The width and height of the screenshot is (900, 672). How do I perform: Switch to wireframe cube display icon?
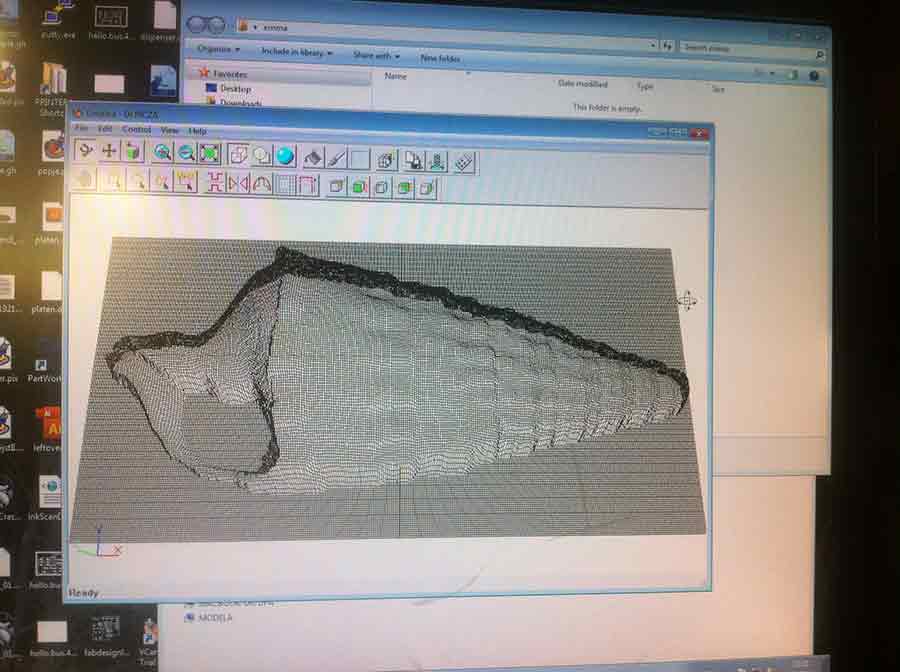[238, 154]
